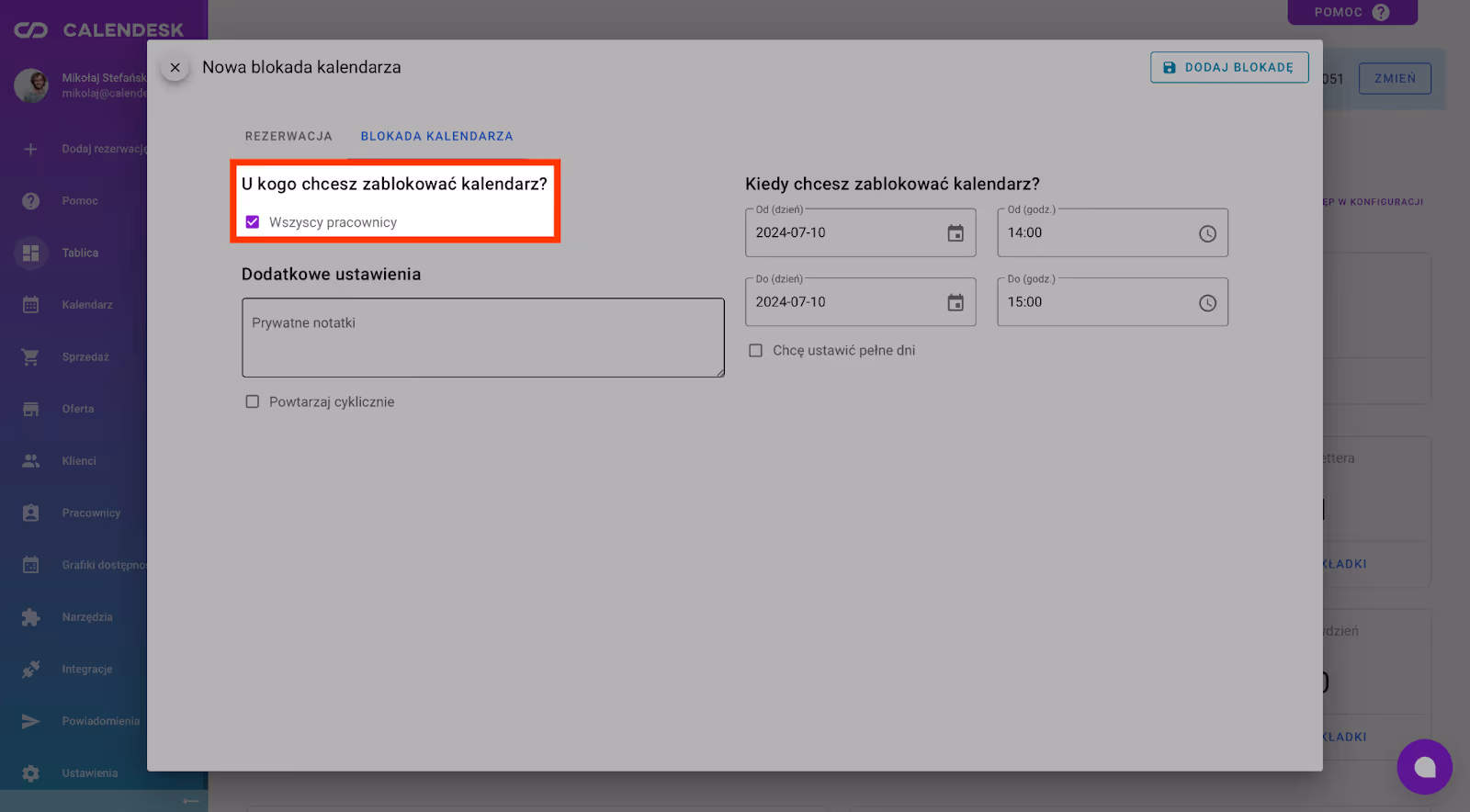Open the Pomoc help button at top
This screenshot has width=1470, height=812.
point(1351,12)
